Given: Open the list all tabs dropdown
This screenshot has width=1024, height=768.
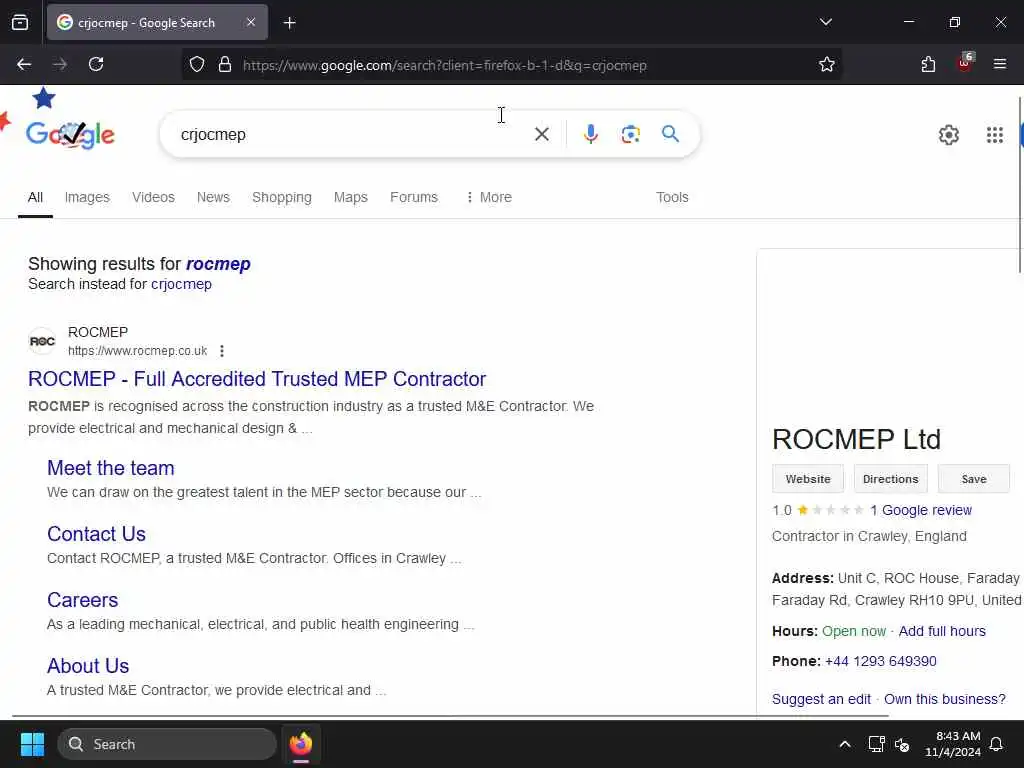Looking at the screenshot, I should click(825, 22).
